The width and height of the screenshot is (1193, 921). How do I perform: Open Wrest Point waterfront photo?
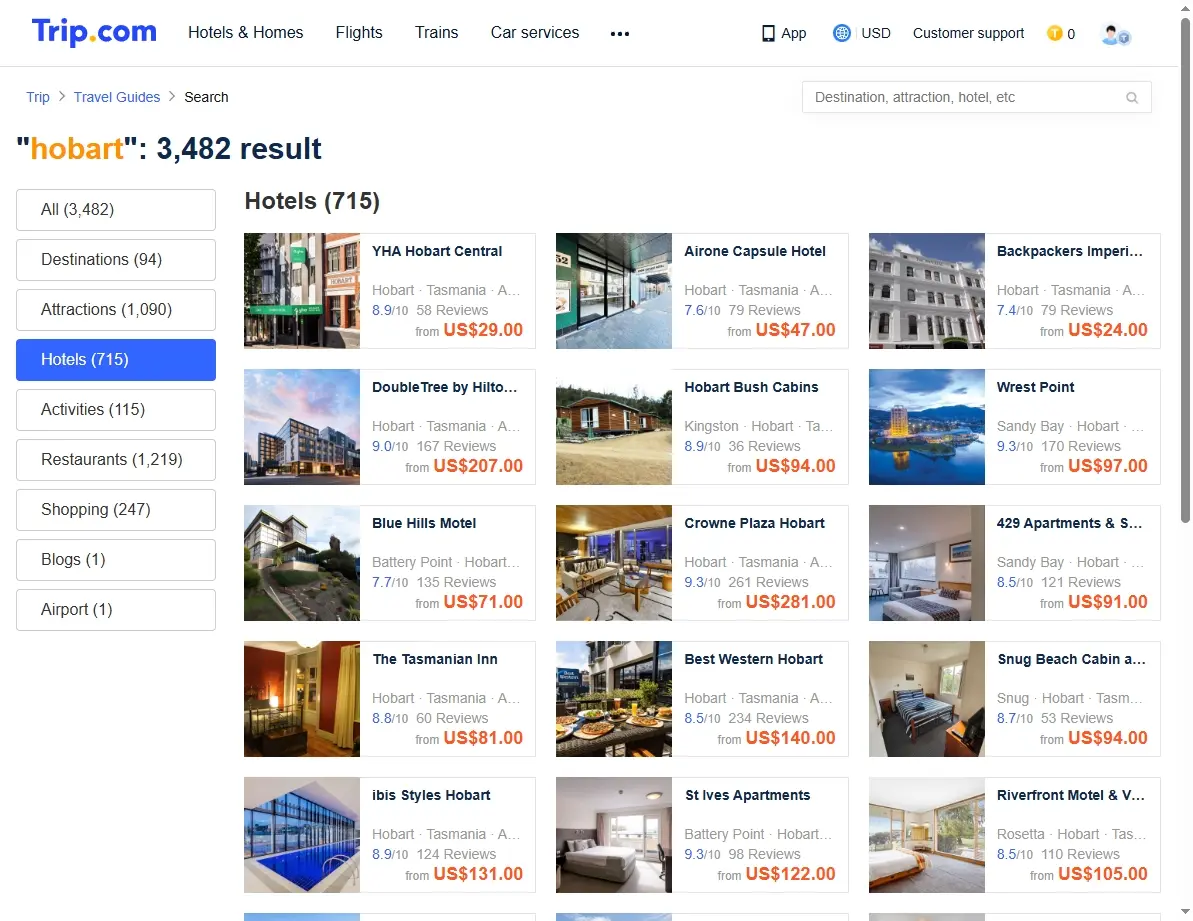927,427
